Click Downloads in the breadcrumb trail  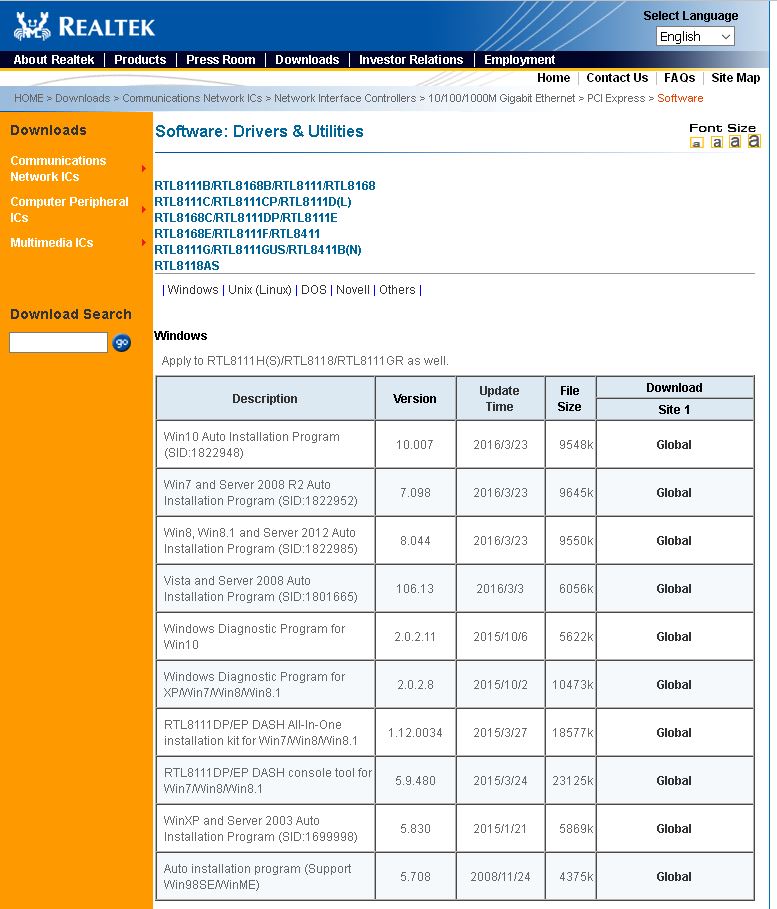click(x=82, y=98)
